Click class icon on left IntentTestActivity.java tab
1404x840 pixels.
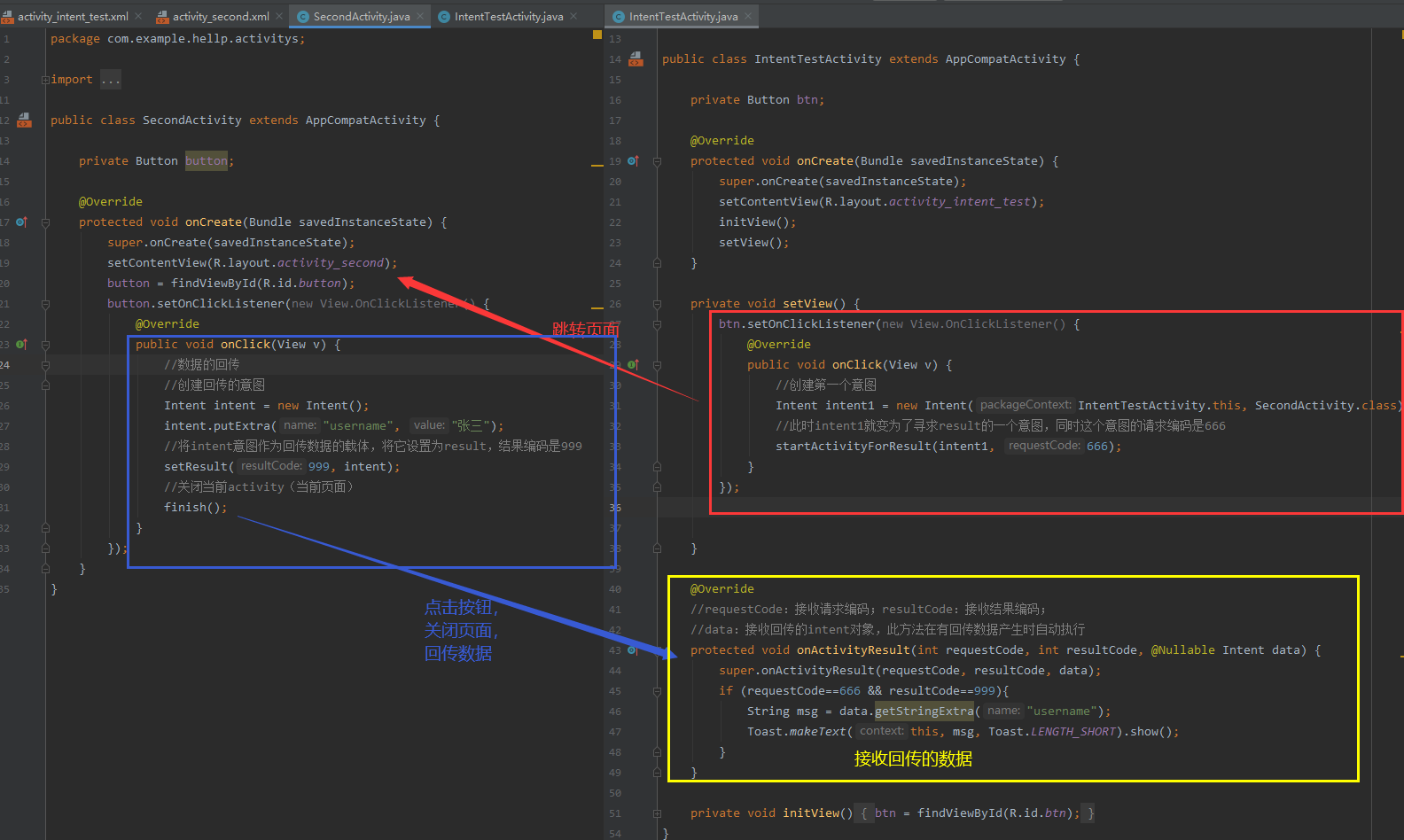tap(444, 17)
